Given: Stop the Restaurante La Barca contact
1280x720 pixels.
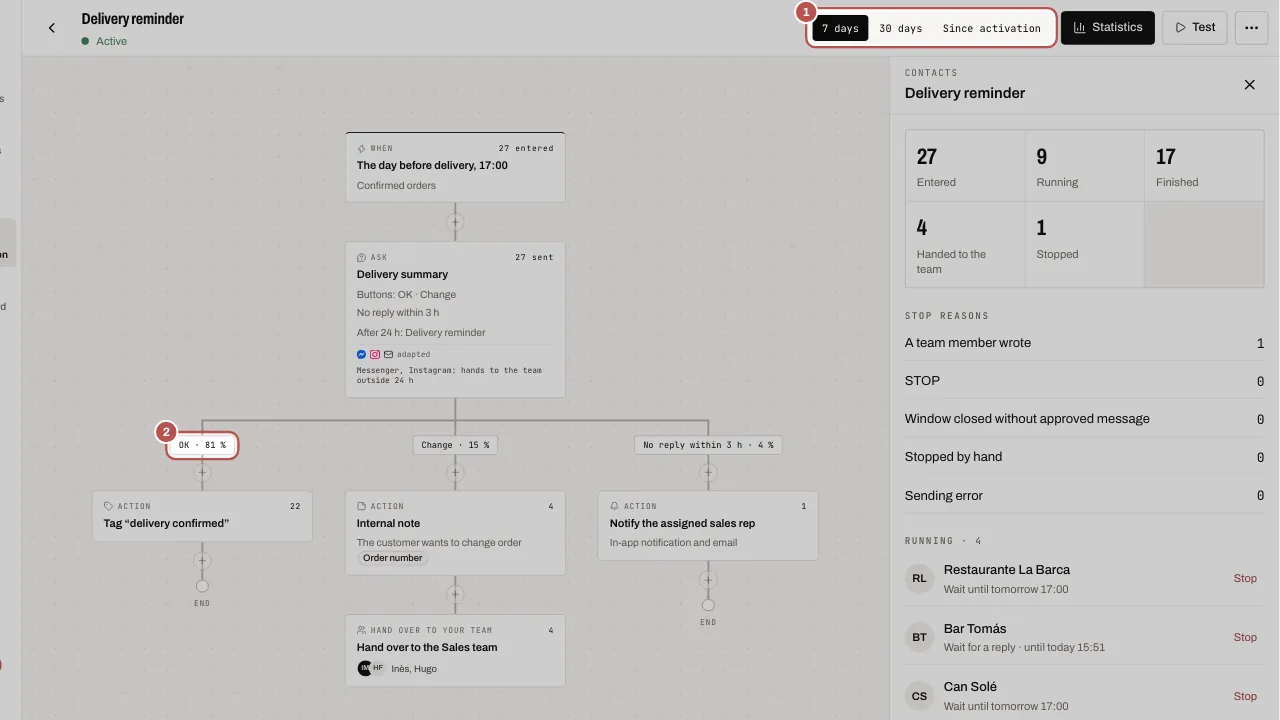Looking at the screenshot, I should coord(1245,578).
